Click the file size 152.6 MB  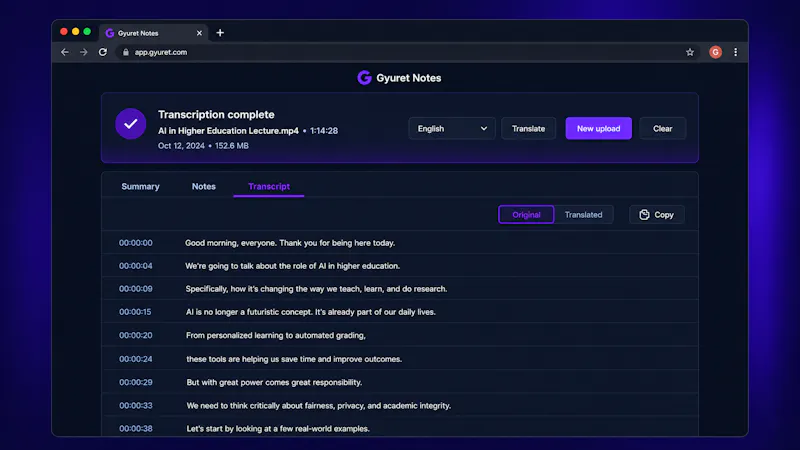[232, 145]
